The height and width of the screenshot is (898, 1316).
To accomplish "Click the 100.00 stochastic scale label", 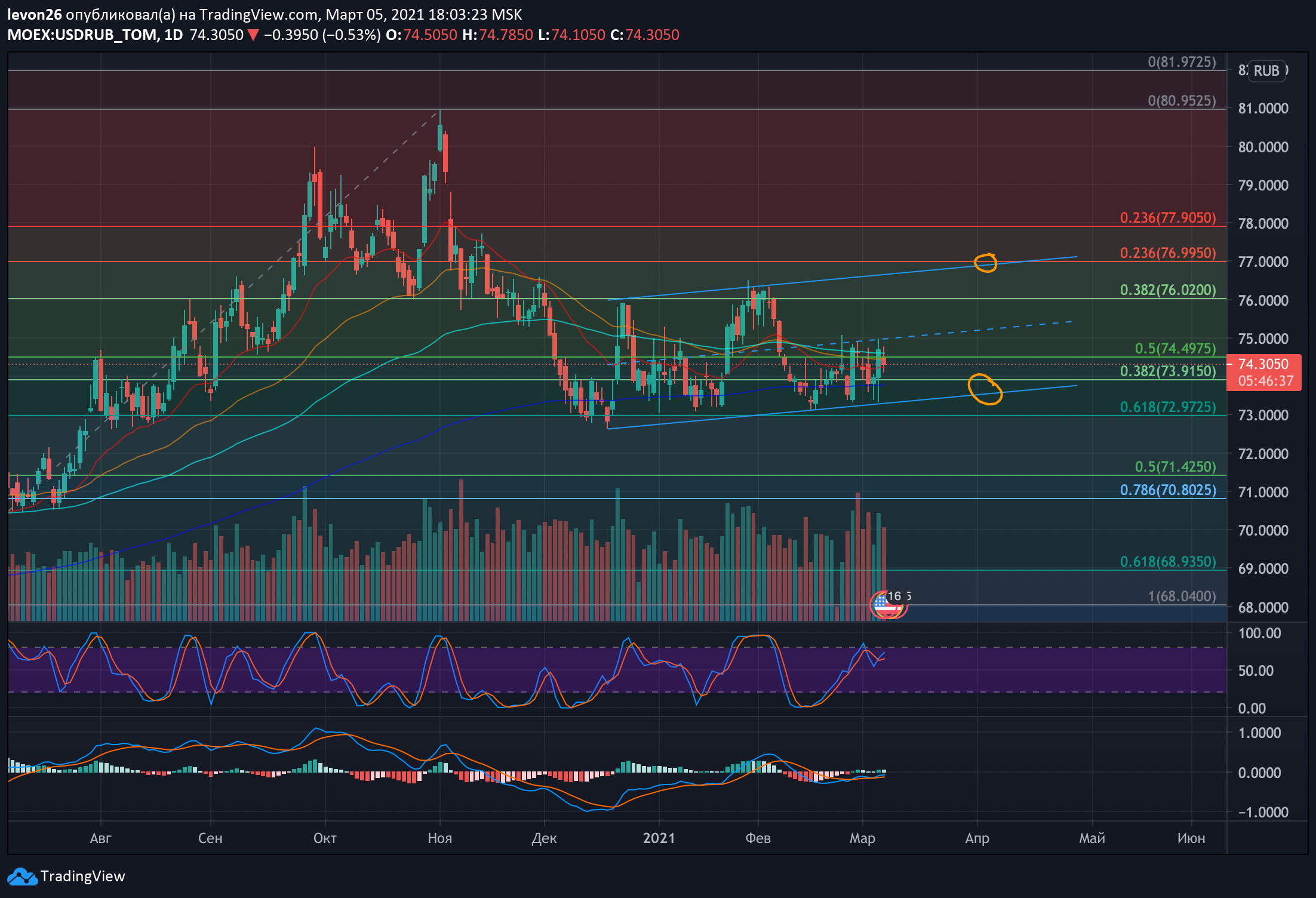I will (1259, 633).
